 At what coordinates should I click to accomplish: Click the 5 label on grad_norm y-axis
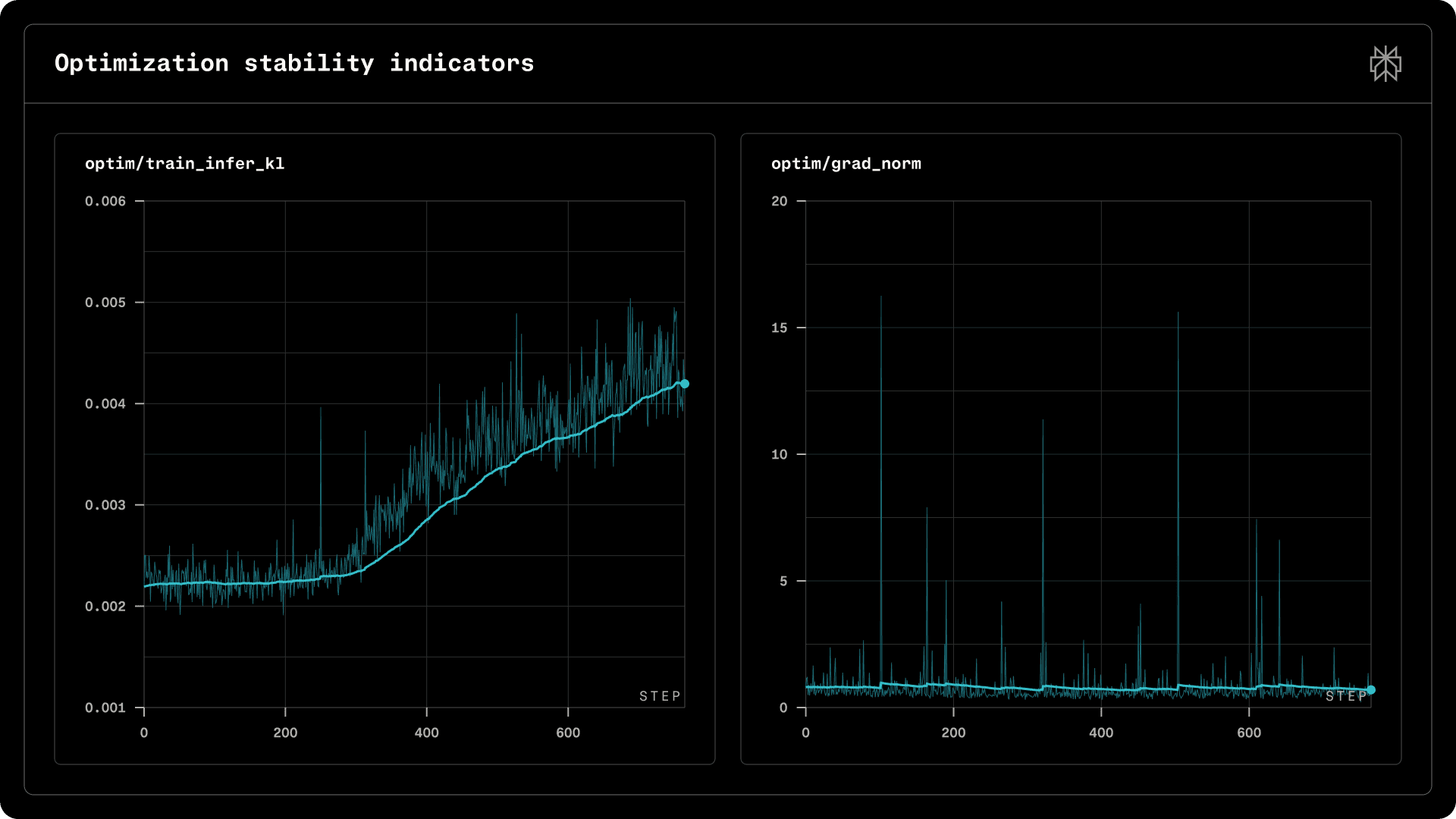tap(783, 581)
